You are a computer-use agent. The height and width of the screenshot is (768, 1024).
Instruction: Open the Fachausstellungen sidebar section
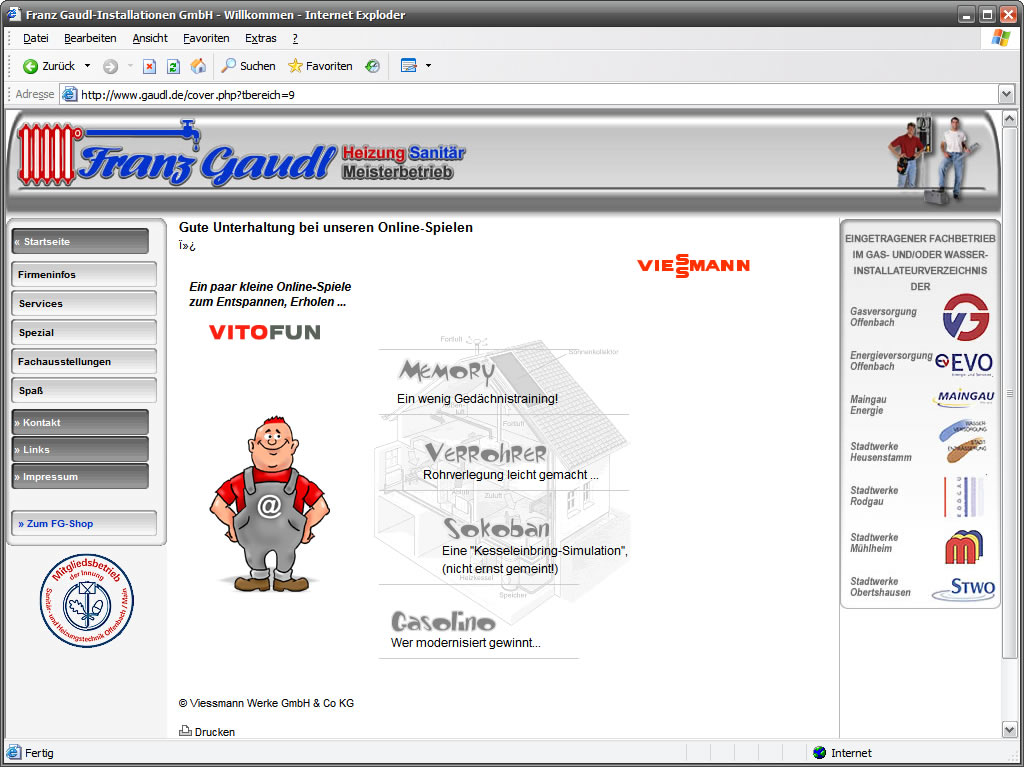point(84,361)
